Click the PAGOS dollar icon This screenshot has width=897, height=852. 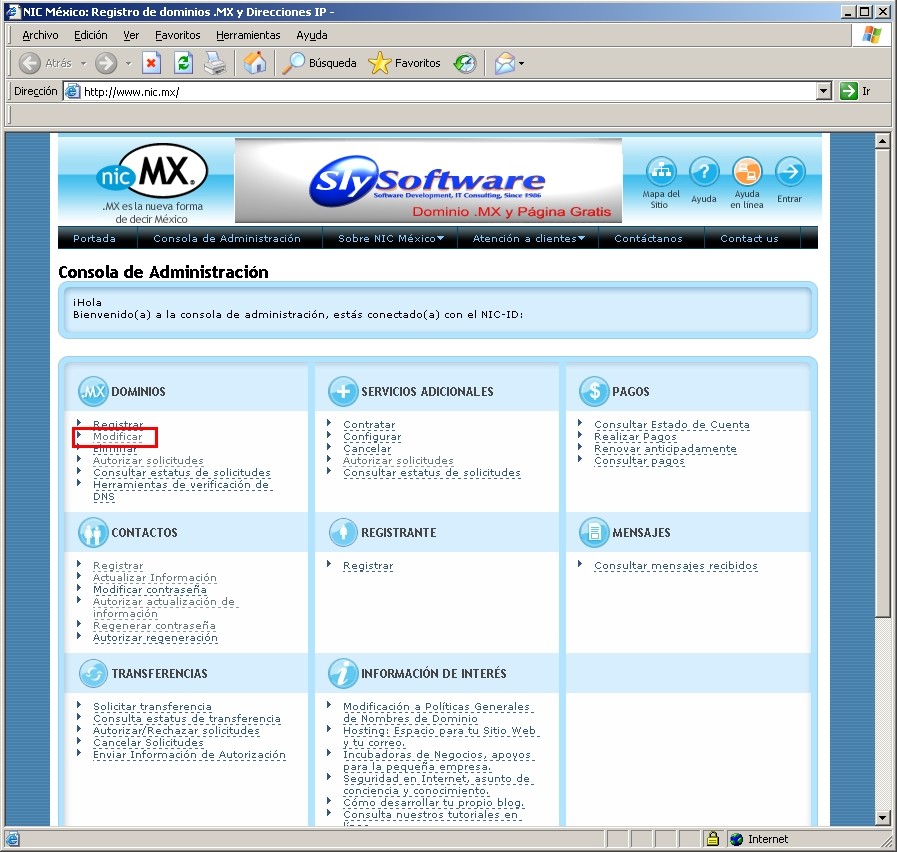(x=594, y=391)
